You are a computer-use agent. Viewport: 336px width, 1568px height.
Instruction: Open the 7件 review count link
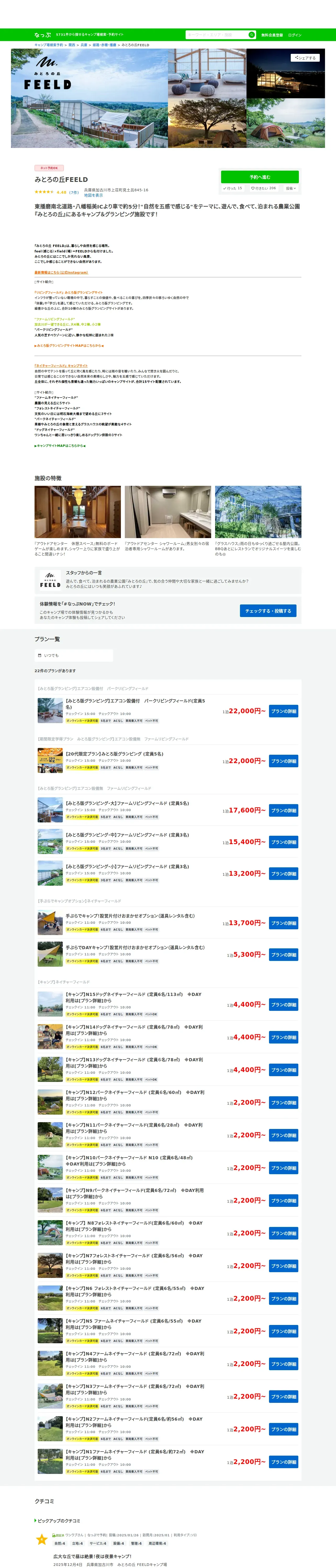(x=73, y=192)
